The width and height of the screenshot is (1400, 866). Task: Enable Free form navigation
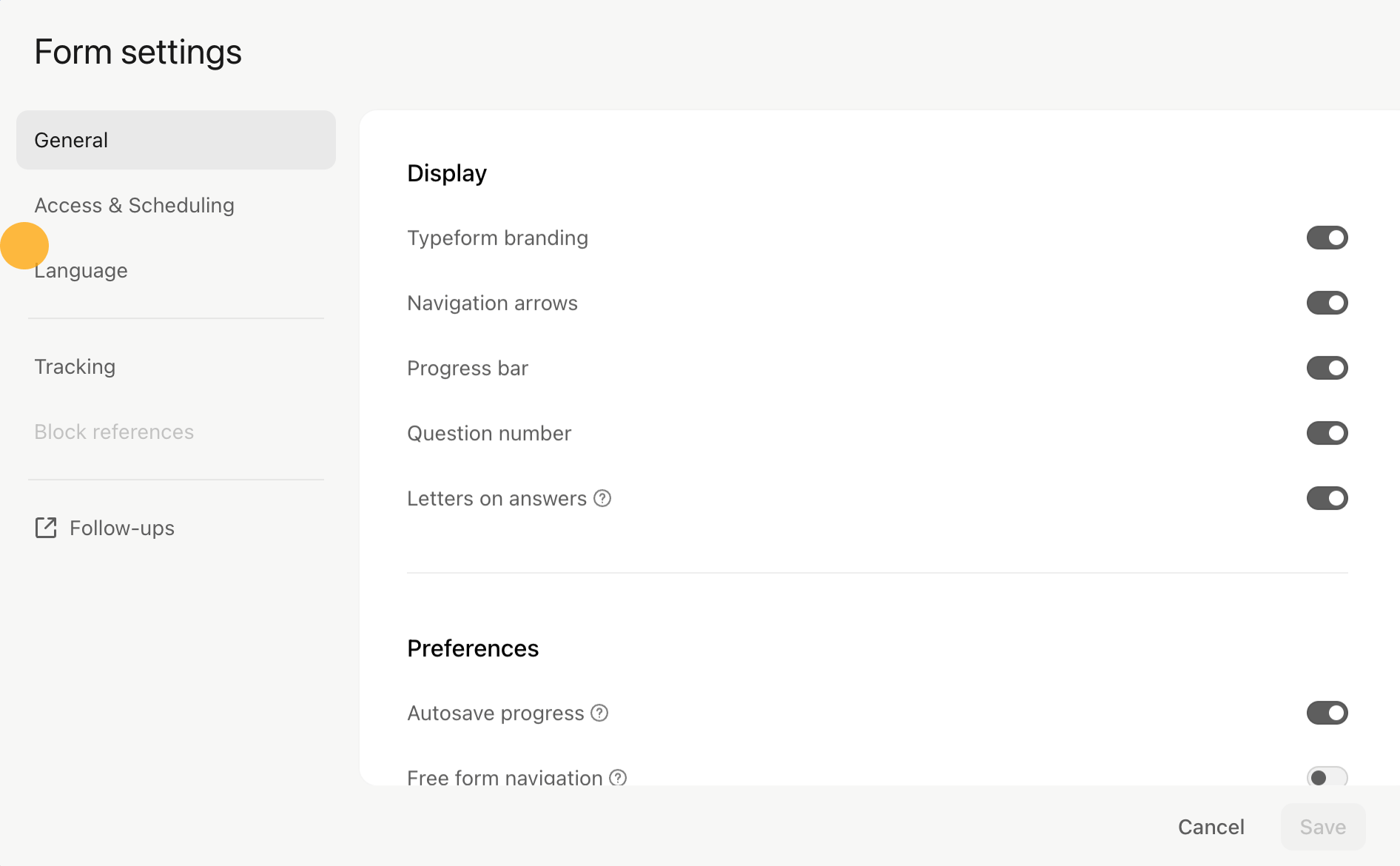(x=1327, y=778)
